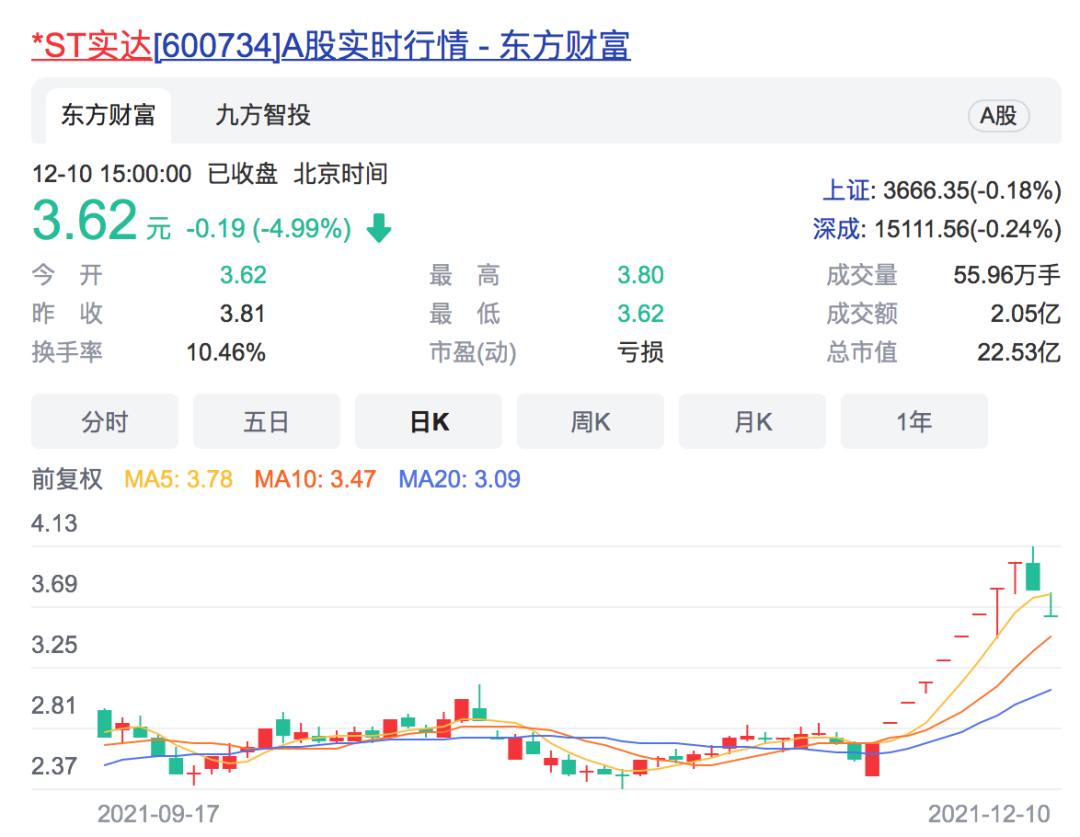Screen dimensions: 1080x837
Task: Click the first green candlestick of the chart
Action: (105, 723)
